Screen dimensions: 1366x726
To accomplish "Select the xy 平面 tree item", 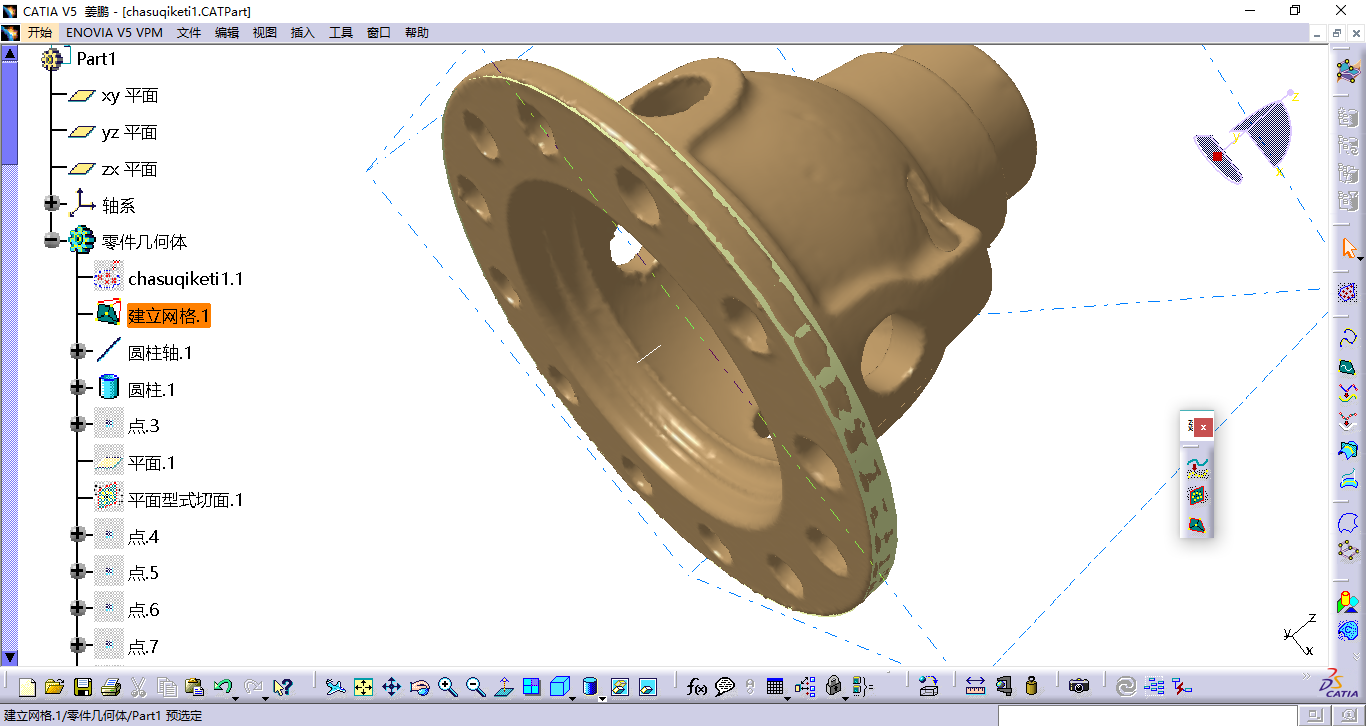I will pos(129,96).
